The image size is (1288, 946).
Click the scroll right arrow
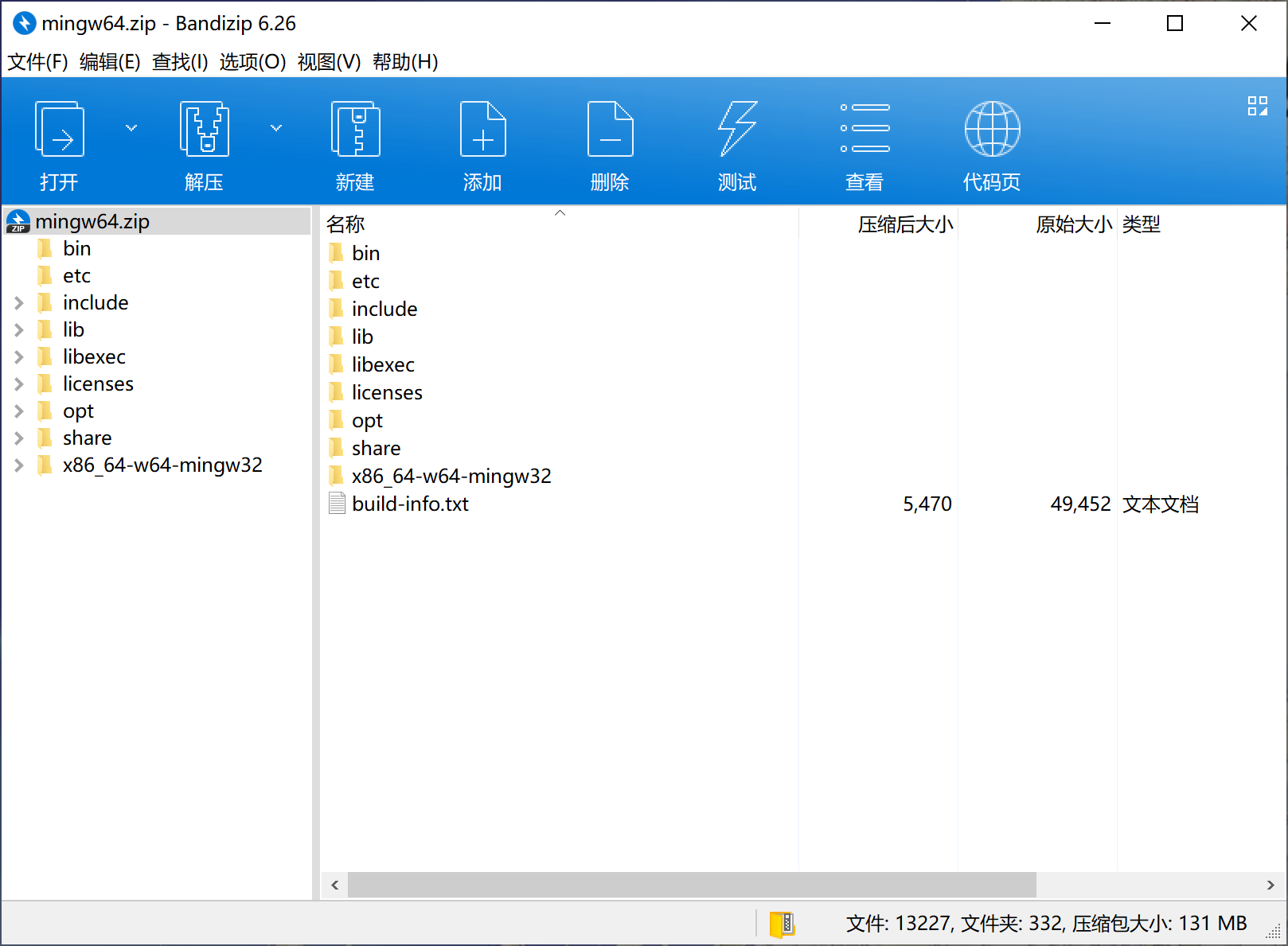coord(1270,885)
